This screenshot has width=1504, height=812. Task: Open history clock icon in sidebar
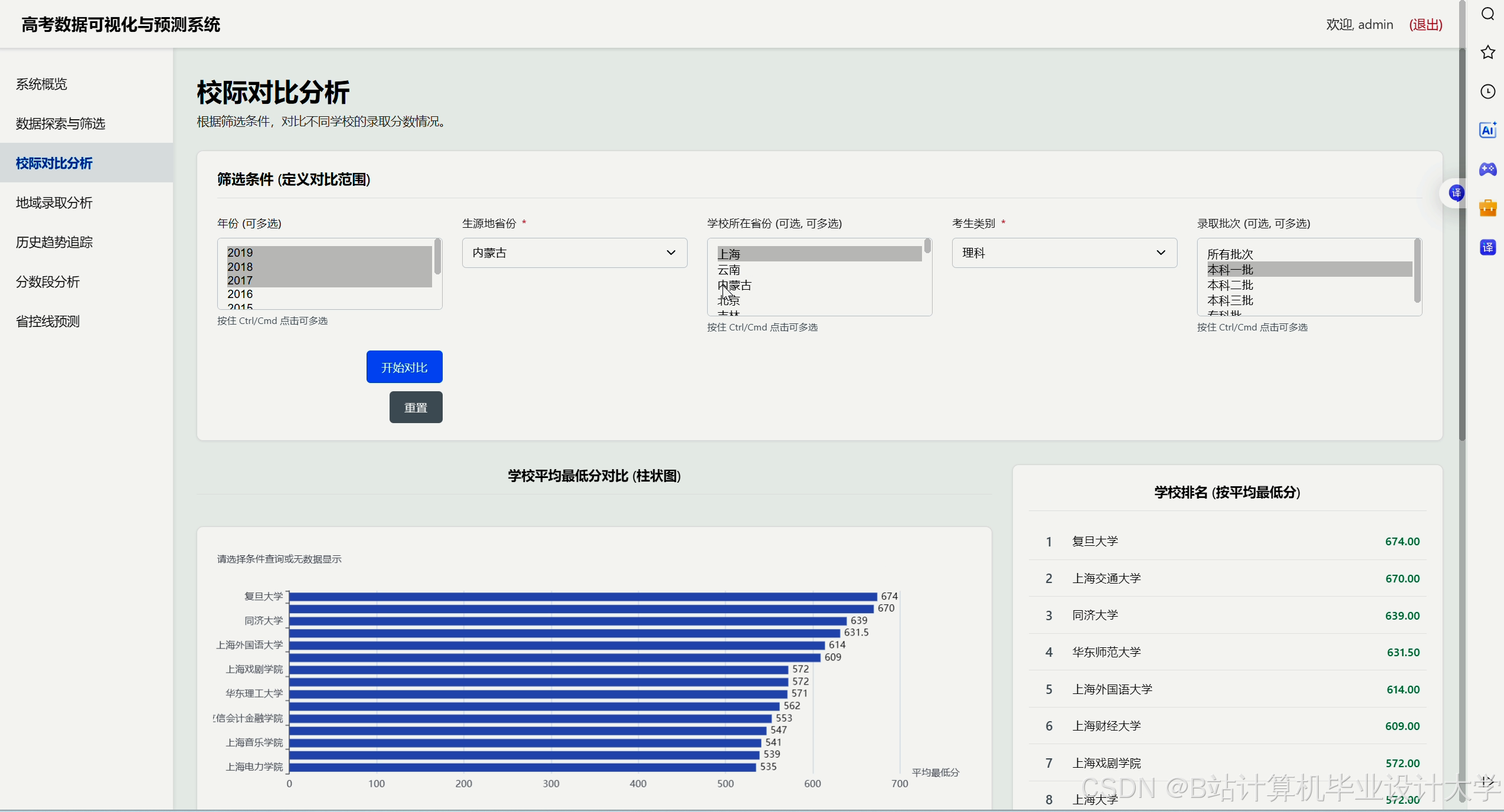point(1487,91)
